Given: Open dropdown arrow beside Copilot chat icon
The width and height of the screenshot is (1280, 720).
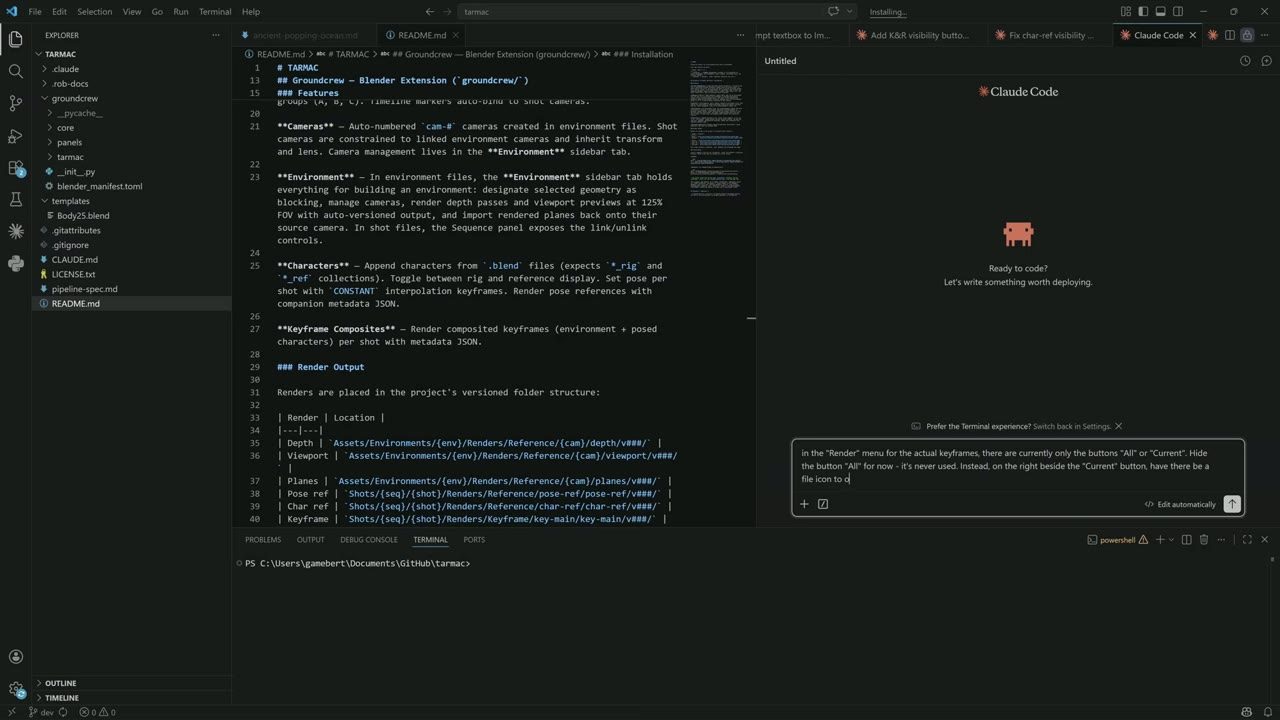Looking at the screenshot, I should pyautogui.click(x=850, y=12).
